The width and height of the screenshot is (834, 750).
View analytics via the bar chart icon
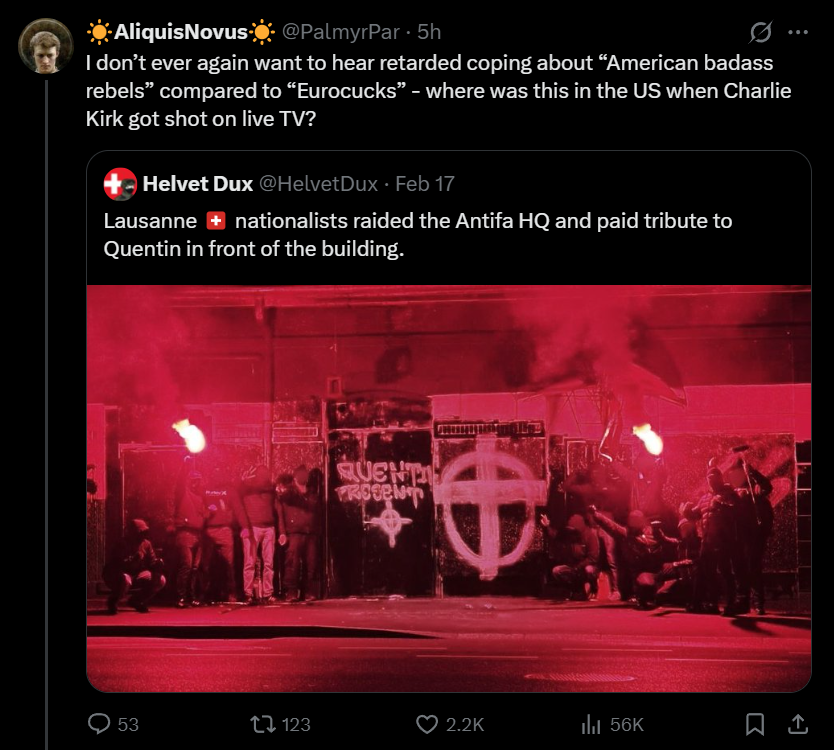coord(590,724)
